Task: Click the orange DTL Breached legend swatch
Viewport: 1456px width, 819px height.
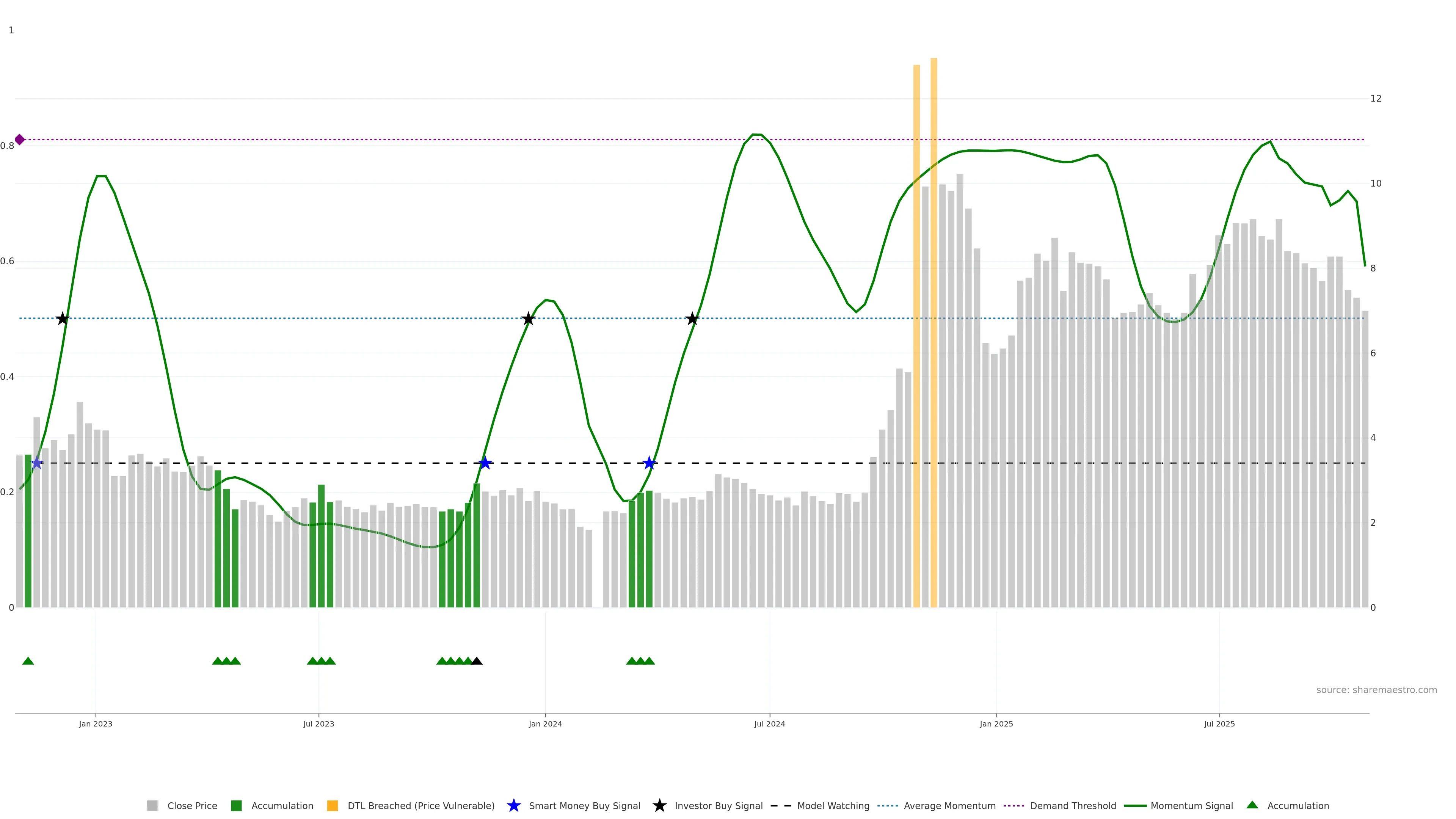Action: tap(333, 805)
